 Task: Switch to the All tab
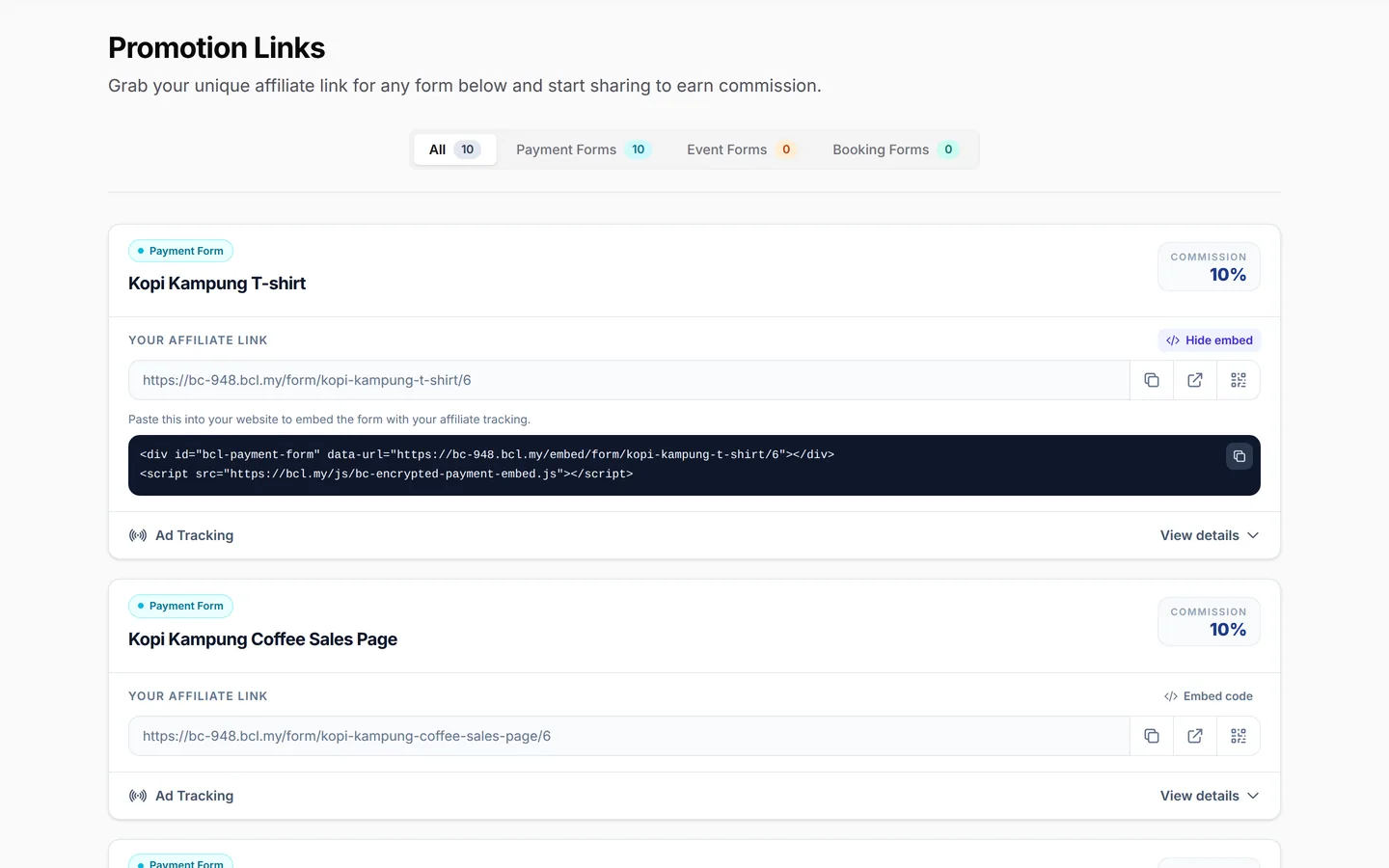(455, 149)
